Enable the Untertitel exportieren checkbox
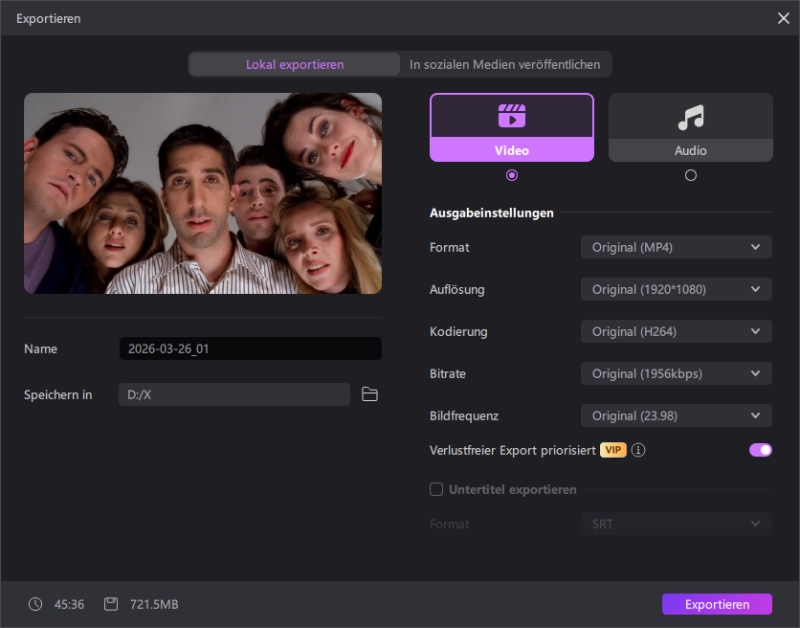Screen dimensions: 800x628 436,490
